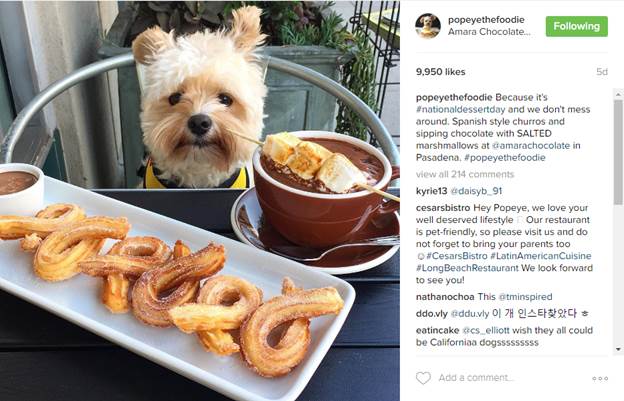This screenshot has width=624, height=401.
Task: Click @tminspired mention
Action: (x=525, y=297)
